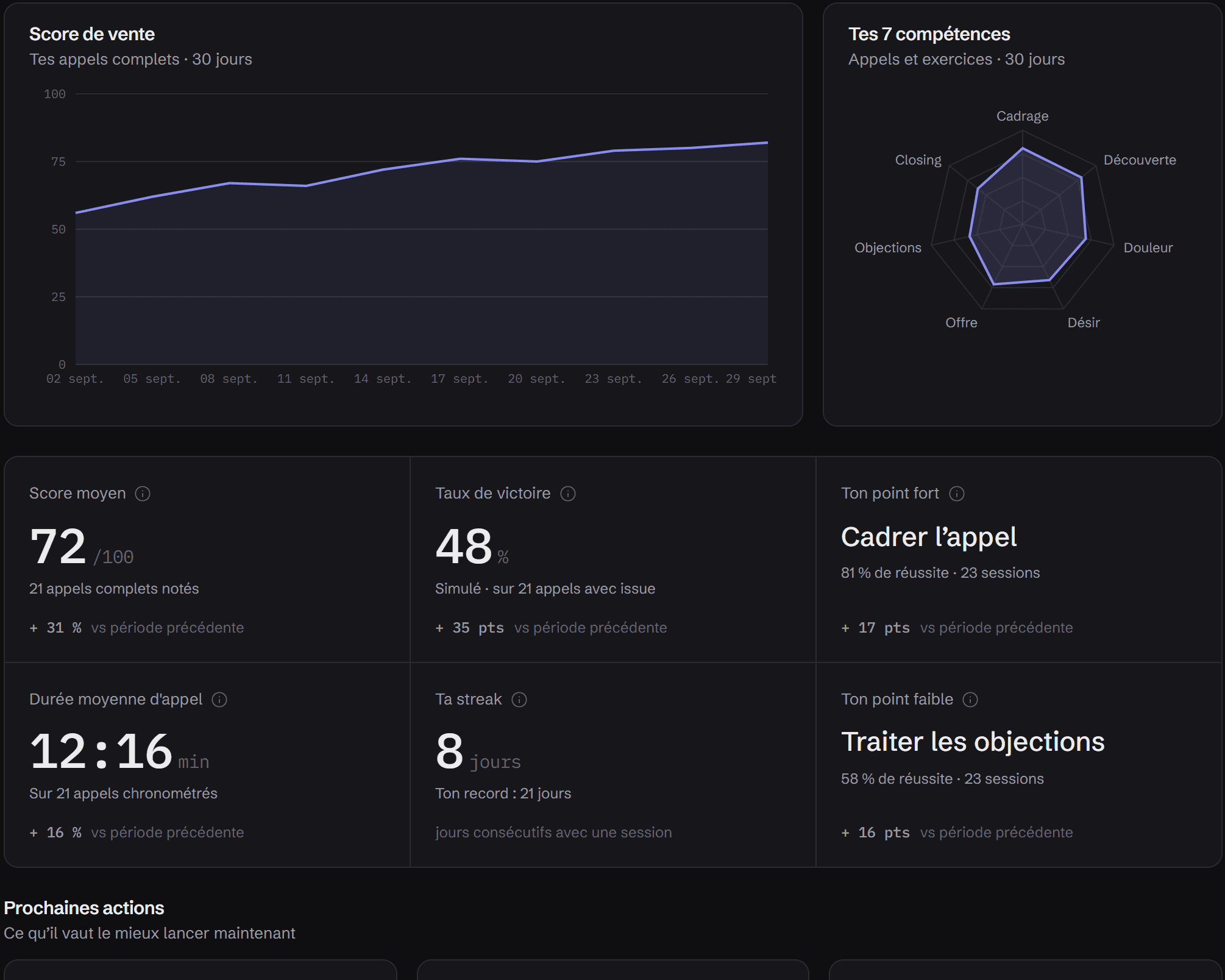
Task: Click '58 % de réussite · 23 sessions'
Action: pyautogui.click(x=942, y=779)
